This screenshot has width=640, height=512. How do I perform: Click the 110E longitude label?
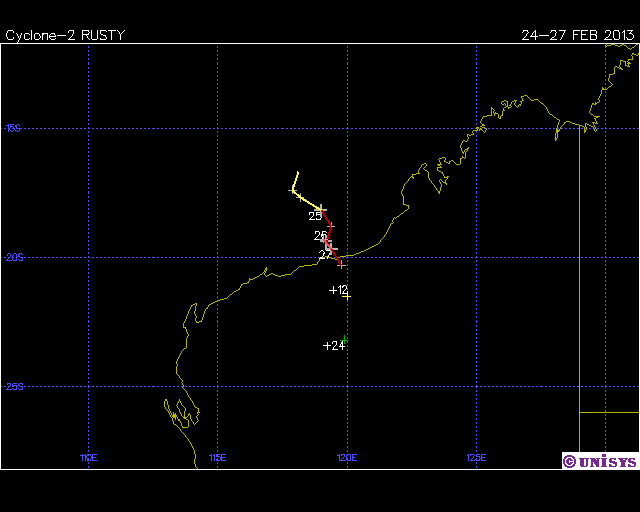coord(89,457)
